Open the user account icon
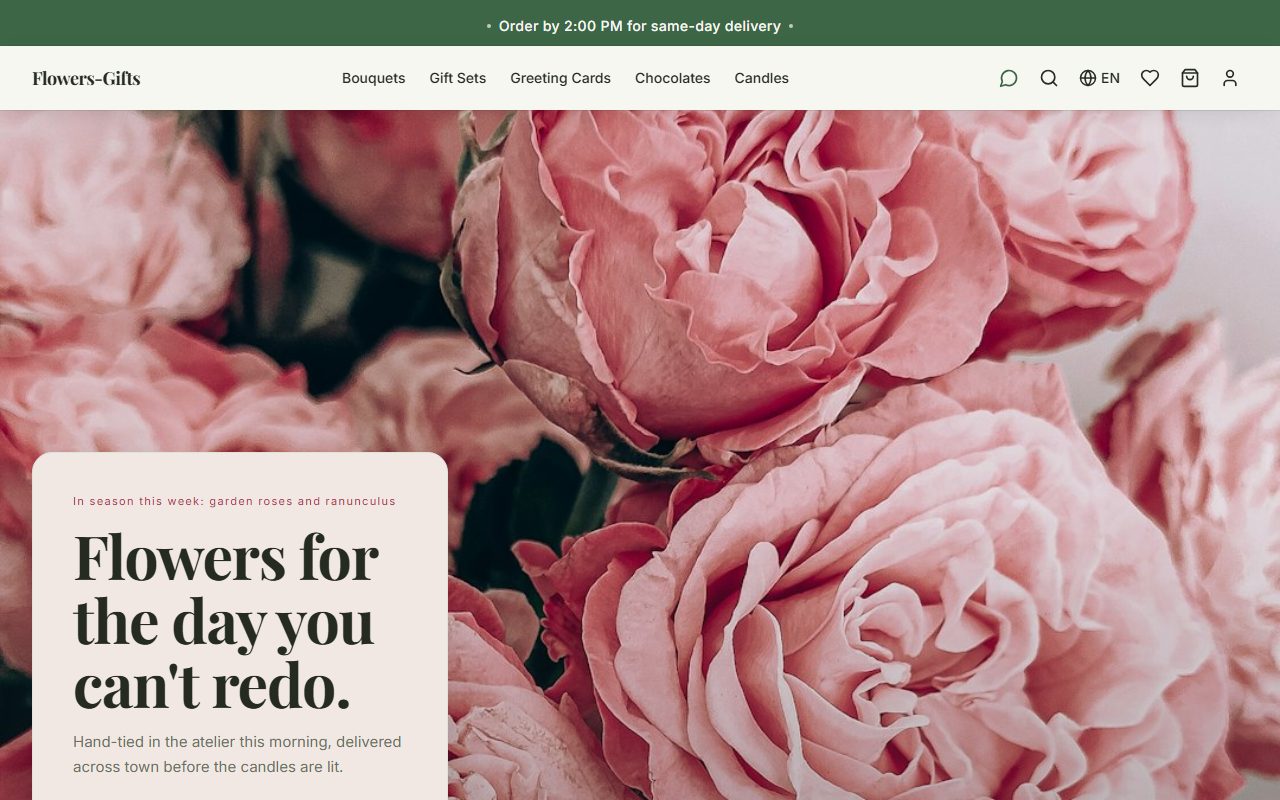This screenshot has height=800, width=1280. click(1230, 78)
